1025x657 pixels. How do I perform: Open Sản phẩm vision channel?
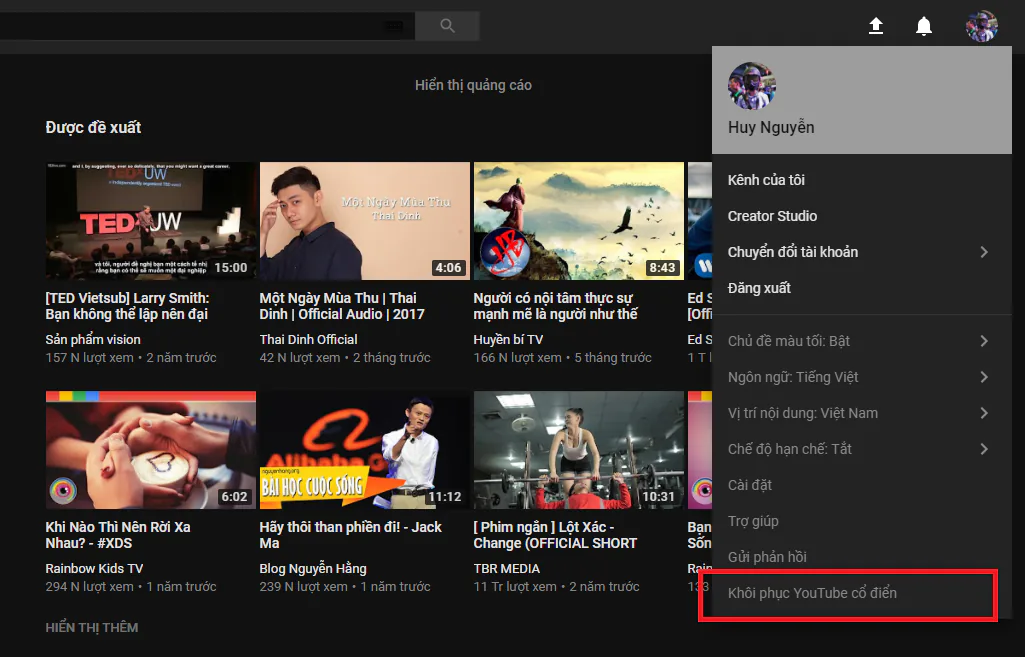point(93,339)
